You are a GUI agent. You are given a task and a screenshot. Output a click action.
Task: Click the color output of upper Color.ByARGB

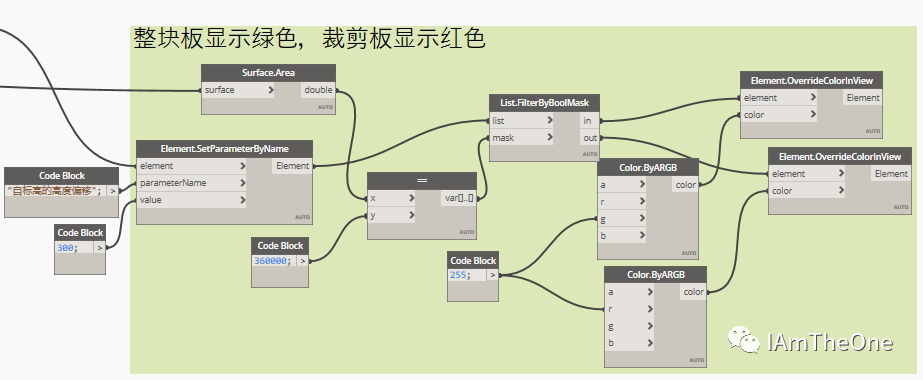coord(685,185)
